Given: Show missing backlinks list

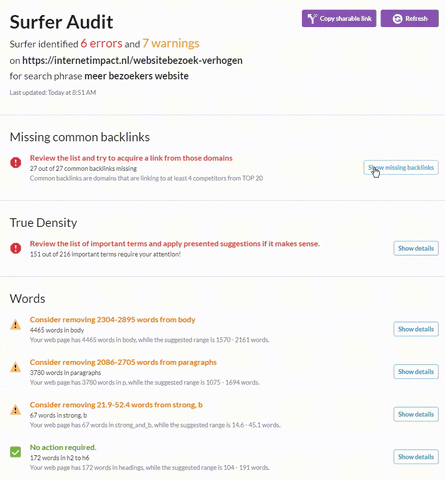Looking at the screenshot, I should click(401, 167).
